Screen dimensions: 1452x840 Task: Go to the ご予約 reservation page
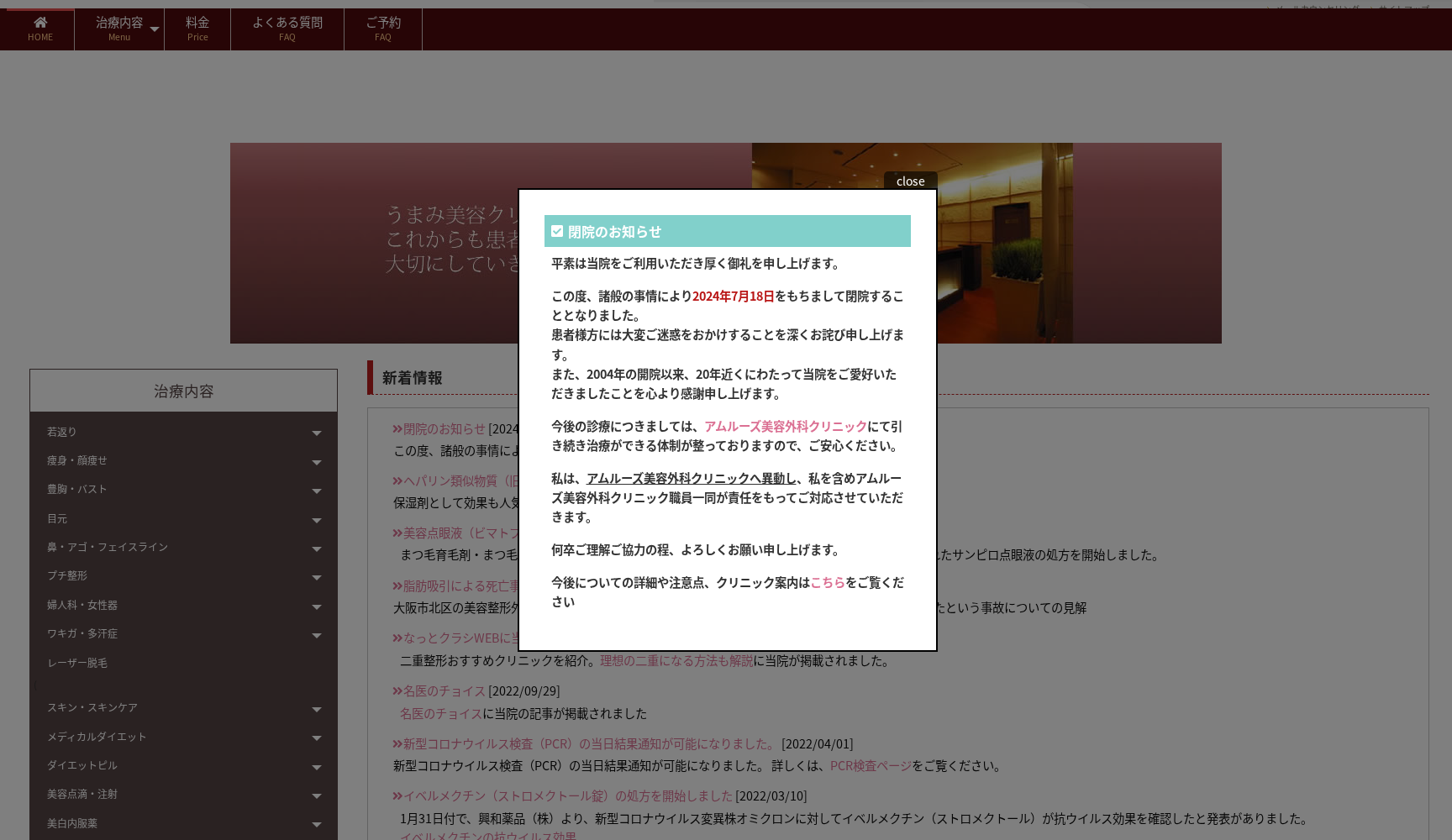(x=383, y=29)
